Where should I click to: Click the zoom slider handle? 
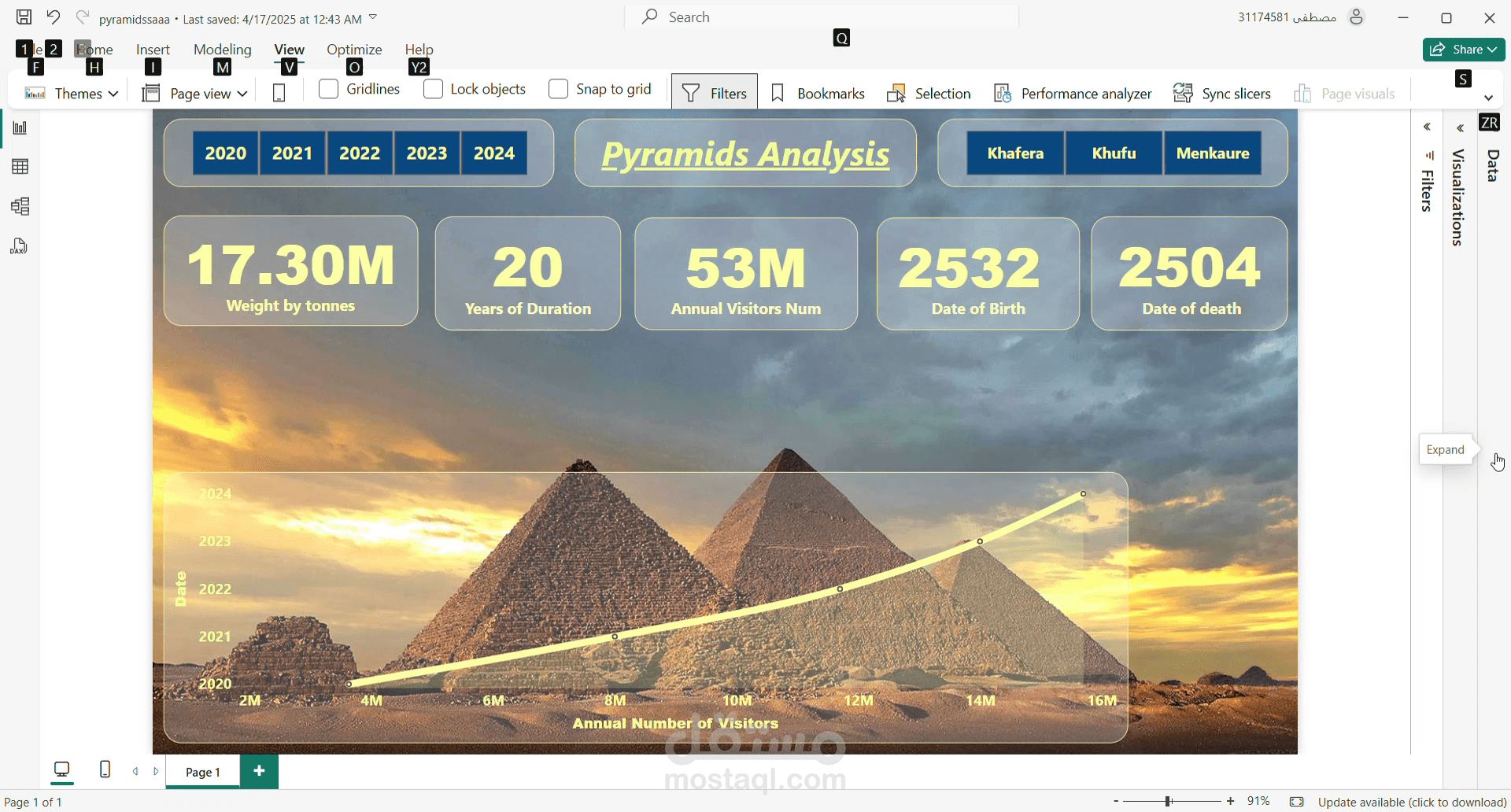[x=1169, y=802]
